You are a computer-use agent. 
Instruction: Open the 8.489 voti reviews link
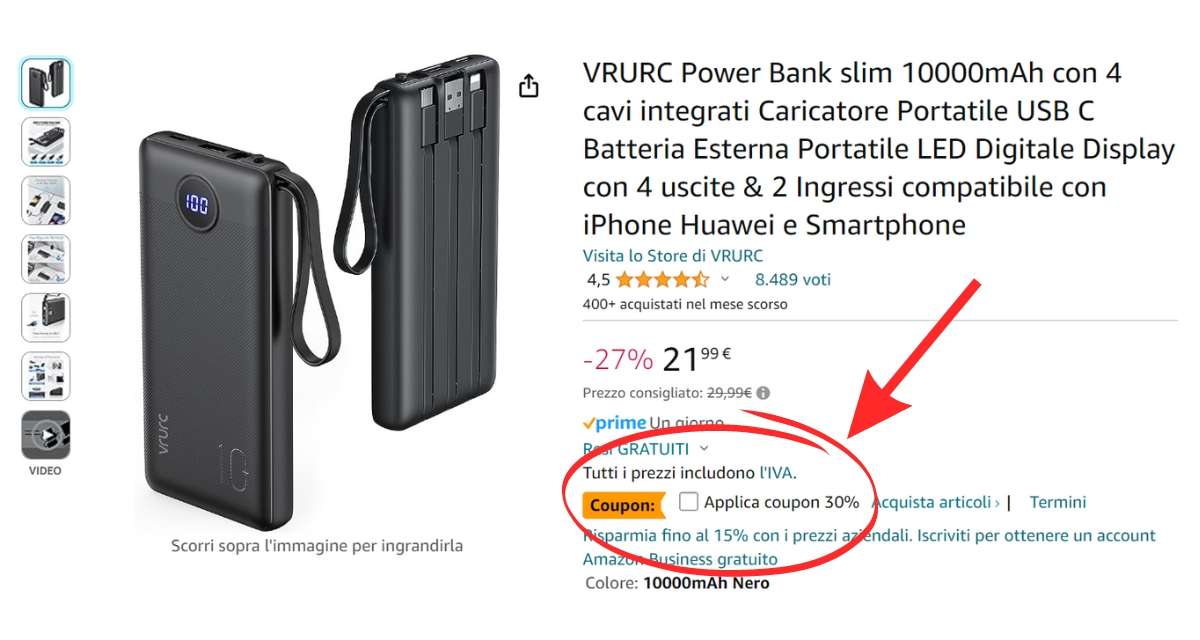pos(793,280)
